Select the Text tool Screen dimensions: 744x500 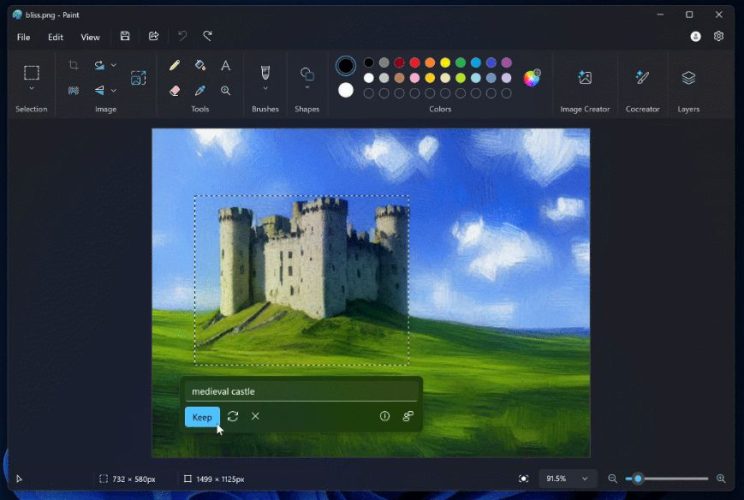(225, 65)
